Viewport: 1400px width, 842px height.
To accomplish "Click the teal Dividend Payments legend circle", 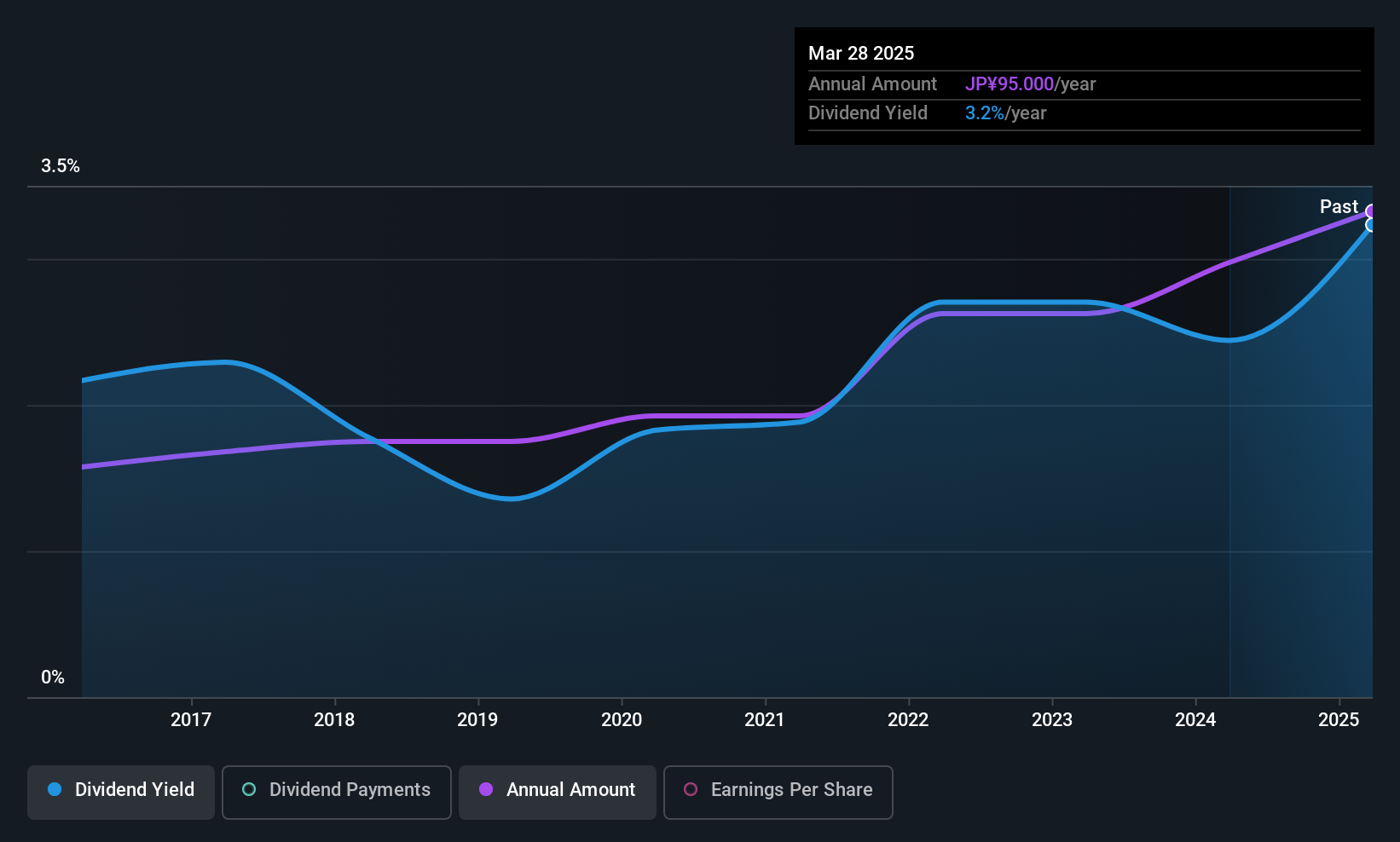I will click(249, 790).
